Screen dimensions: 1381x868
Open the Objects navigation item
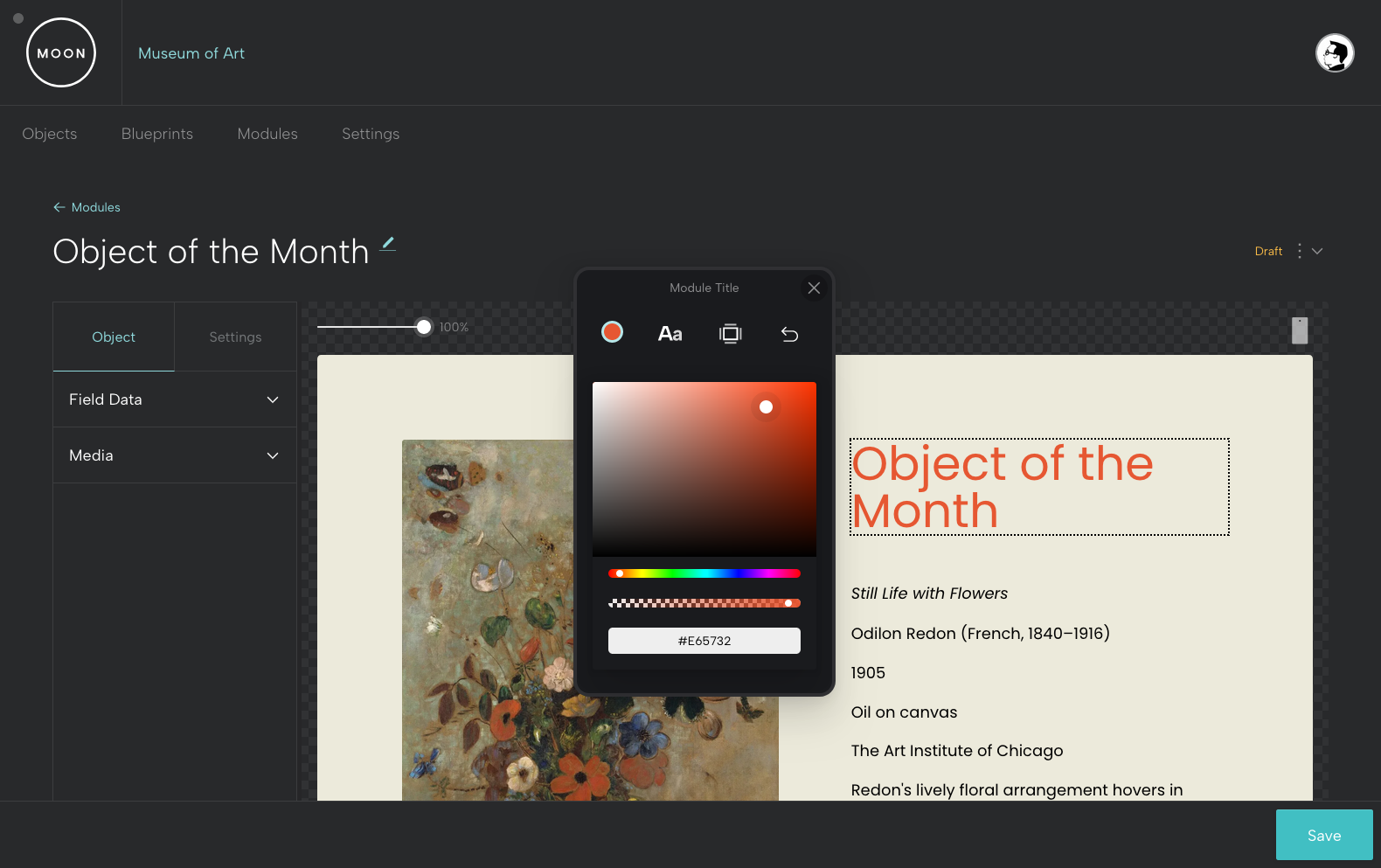(x=50, y=134)
